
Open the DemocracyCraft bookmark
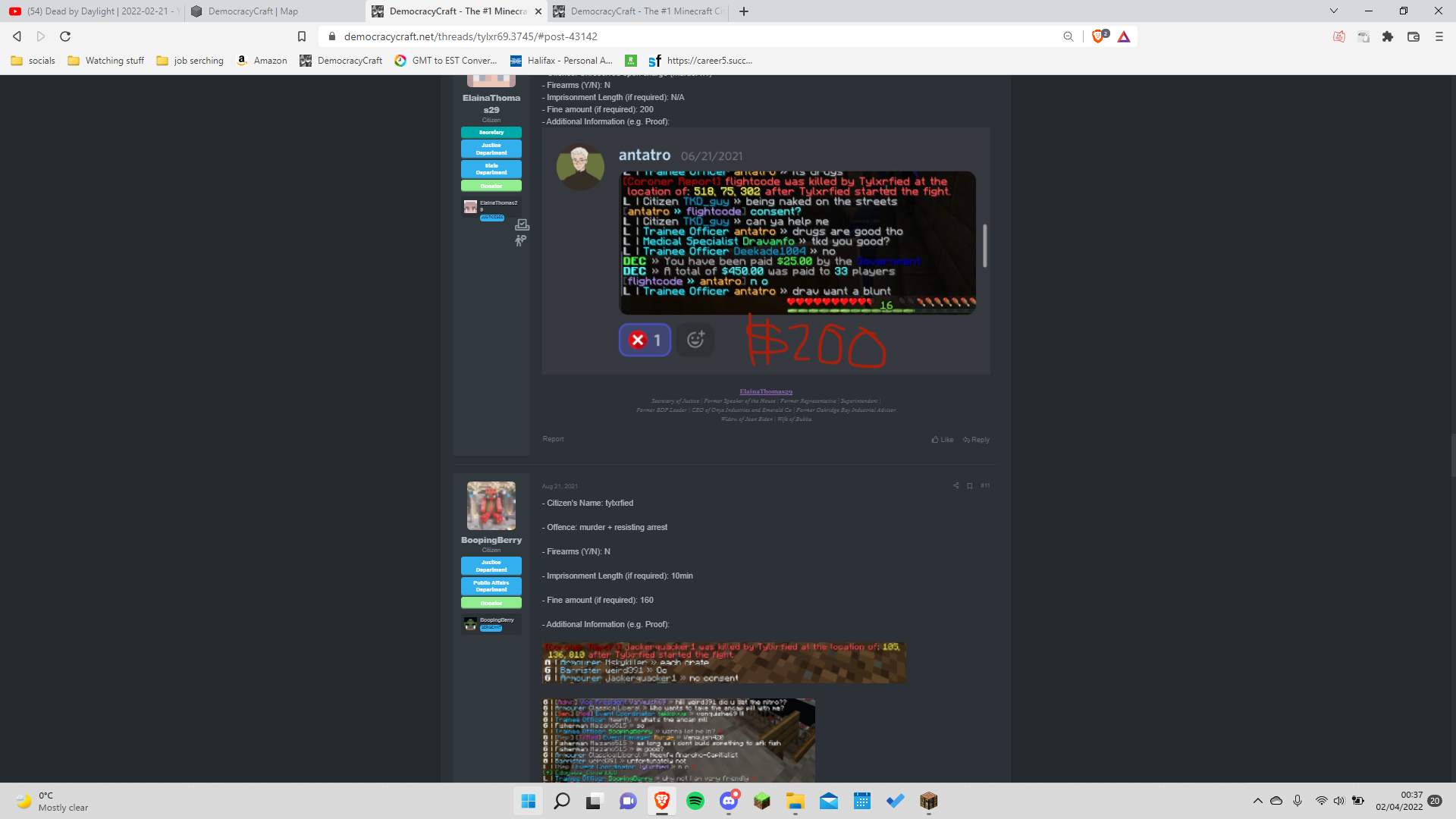tap(341, 61)
